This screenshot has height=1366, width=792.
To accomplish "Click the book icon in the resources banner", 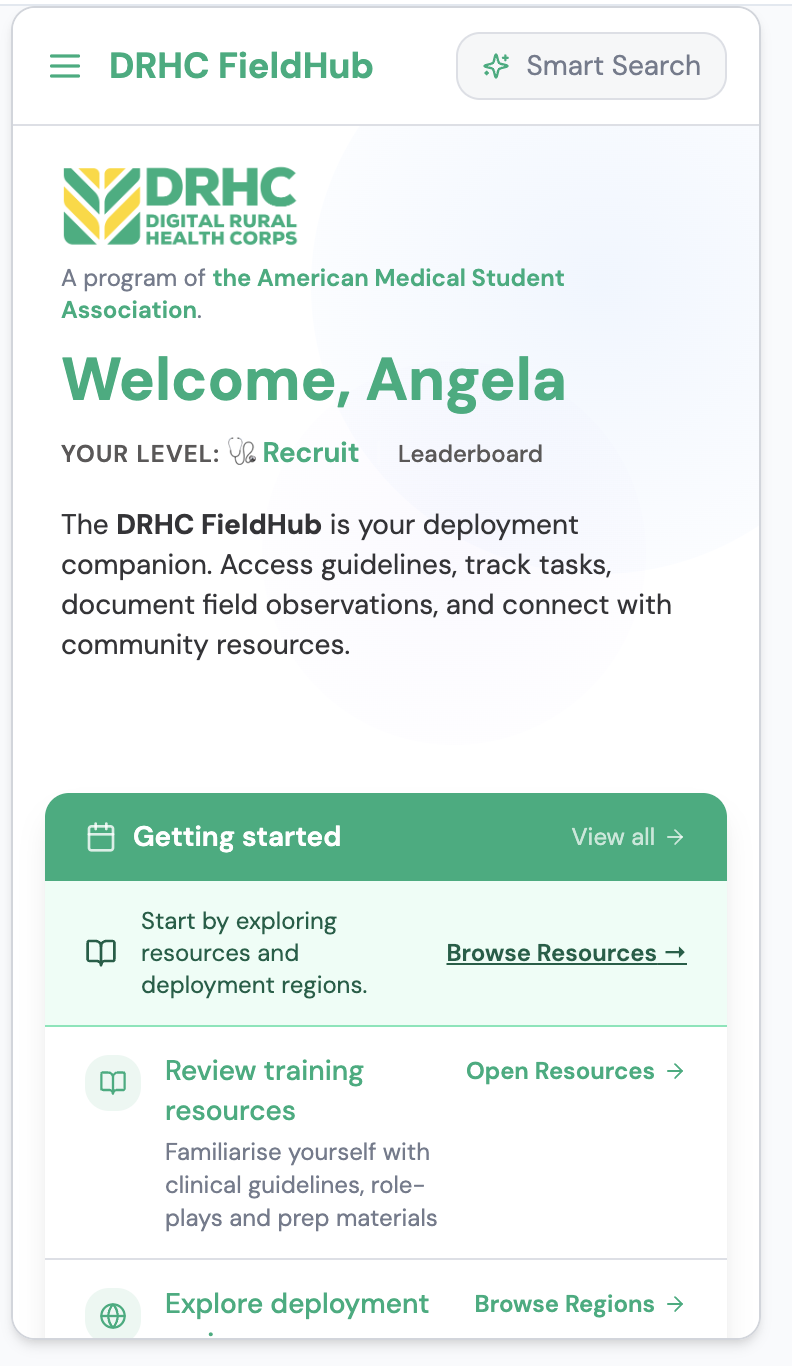I will 101,953.
